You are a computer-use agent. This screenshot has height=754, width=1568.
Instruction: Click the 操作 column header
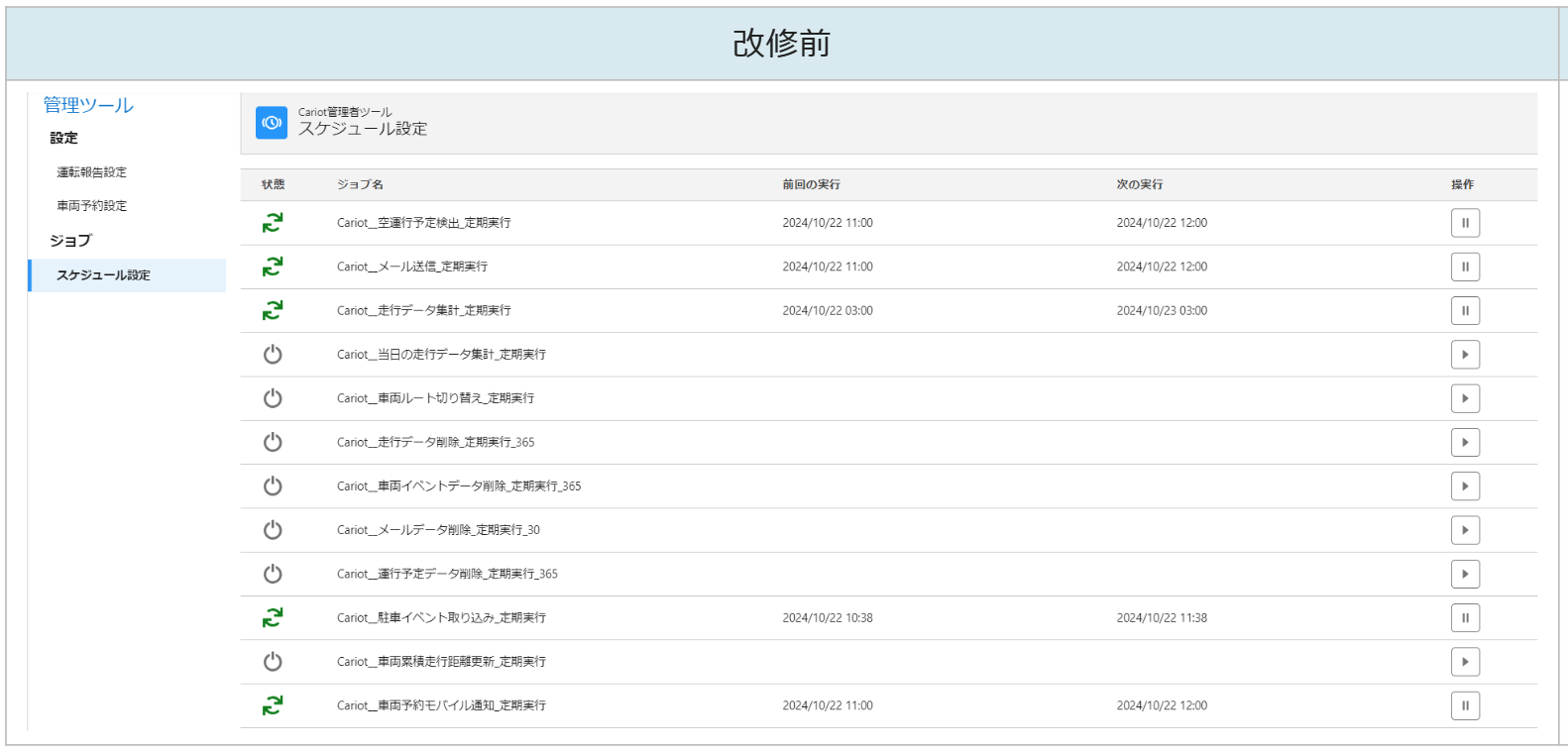coord(1463,184)
